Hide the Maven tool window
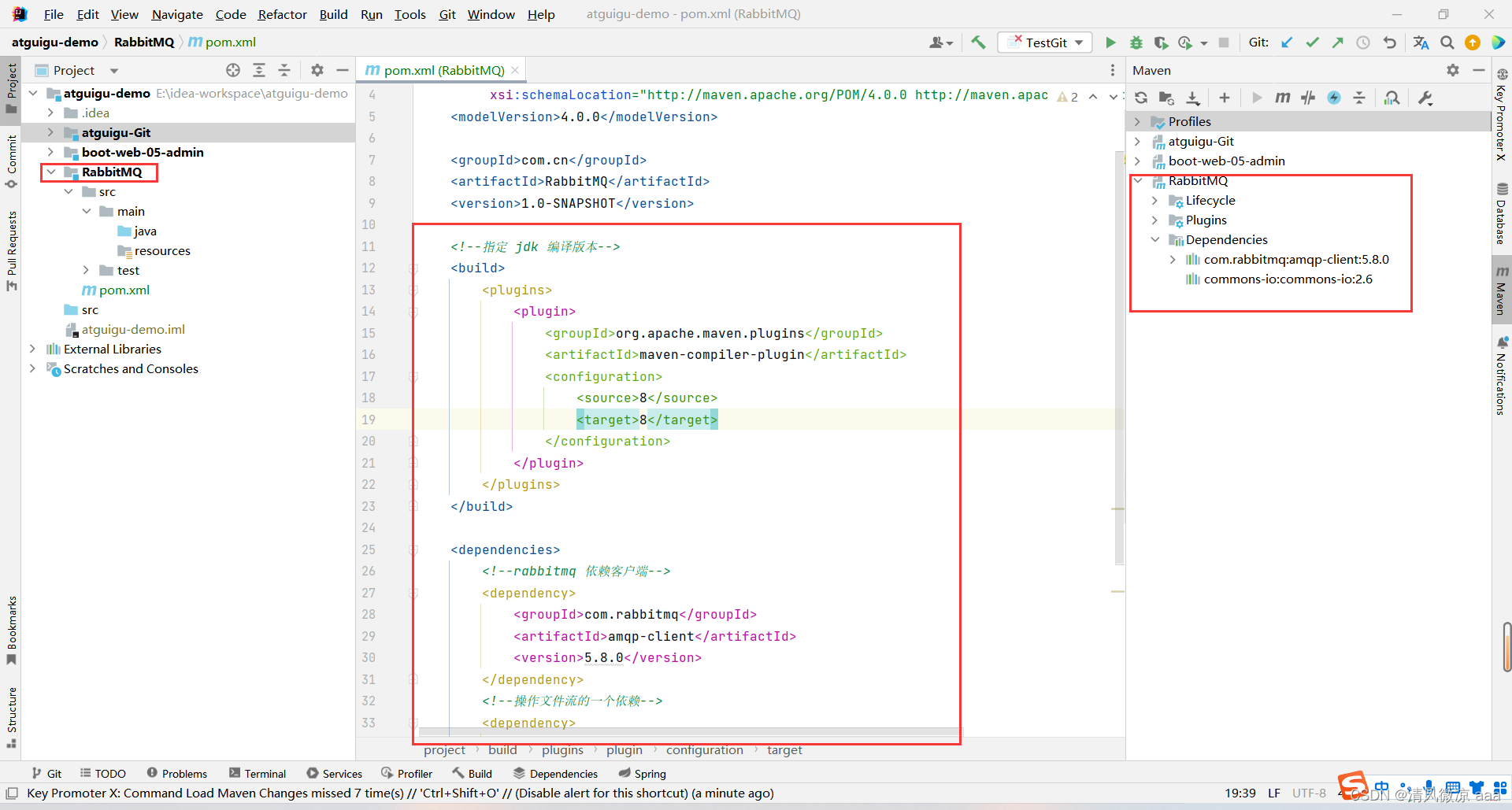The width and height of the screenshot is (1512, 810). [1479, 70]
